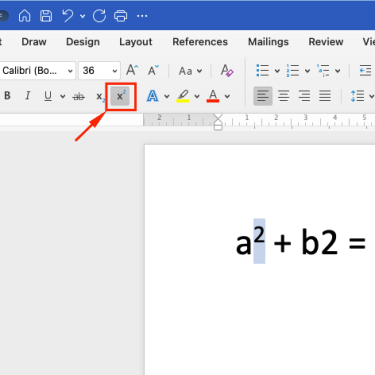Image resolution: width=375 pixels, height=375 pixels.
Task: Open the Layout tab
Action: pos(136,42)
